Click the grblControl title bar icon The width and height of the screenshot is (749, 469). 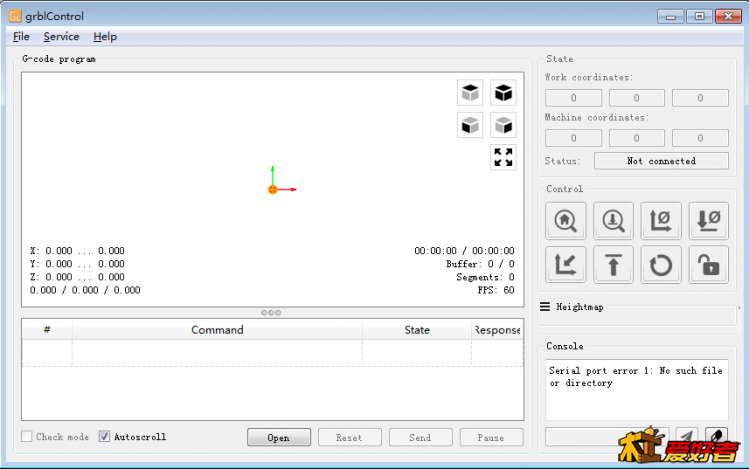[15, 16]
